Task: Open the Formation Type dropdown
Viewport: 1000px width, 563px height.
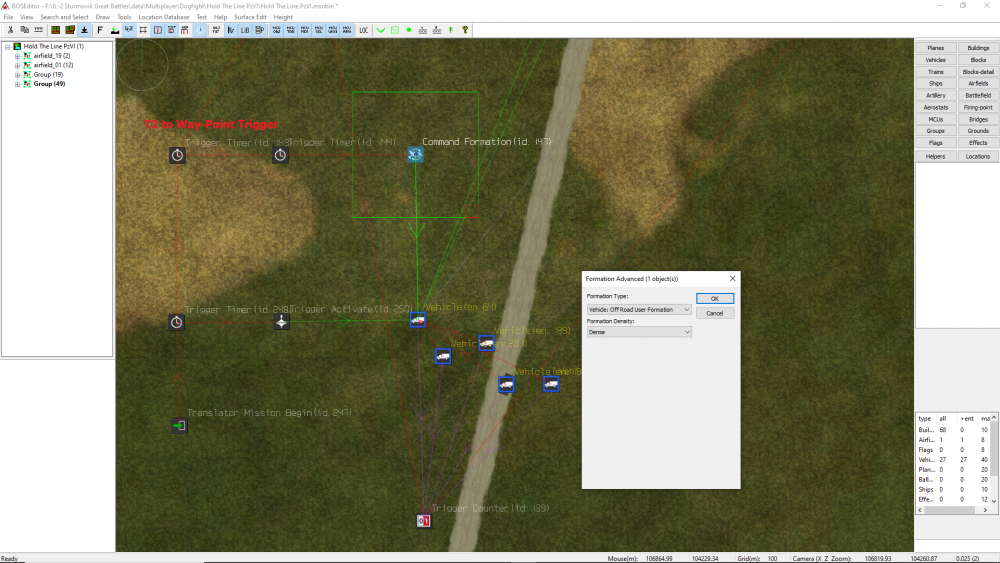Action: [639, 309]
